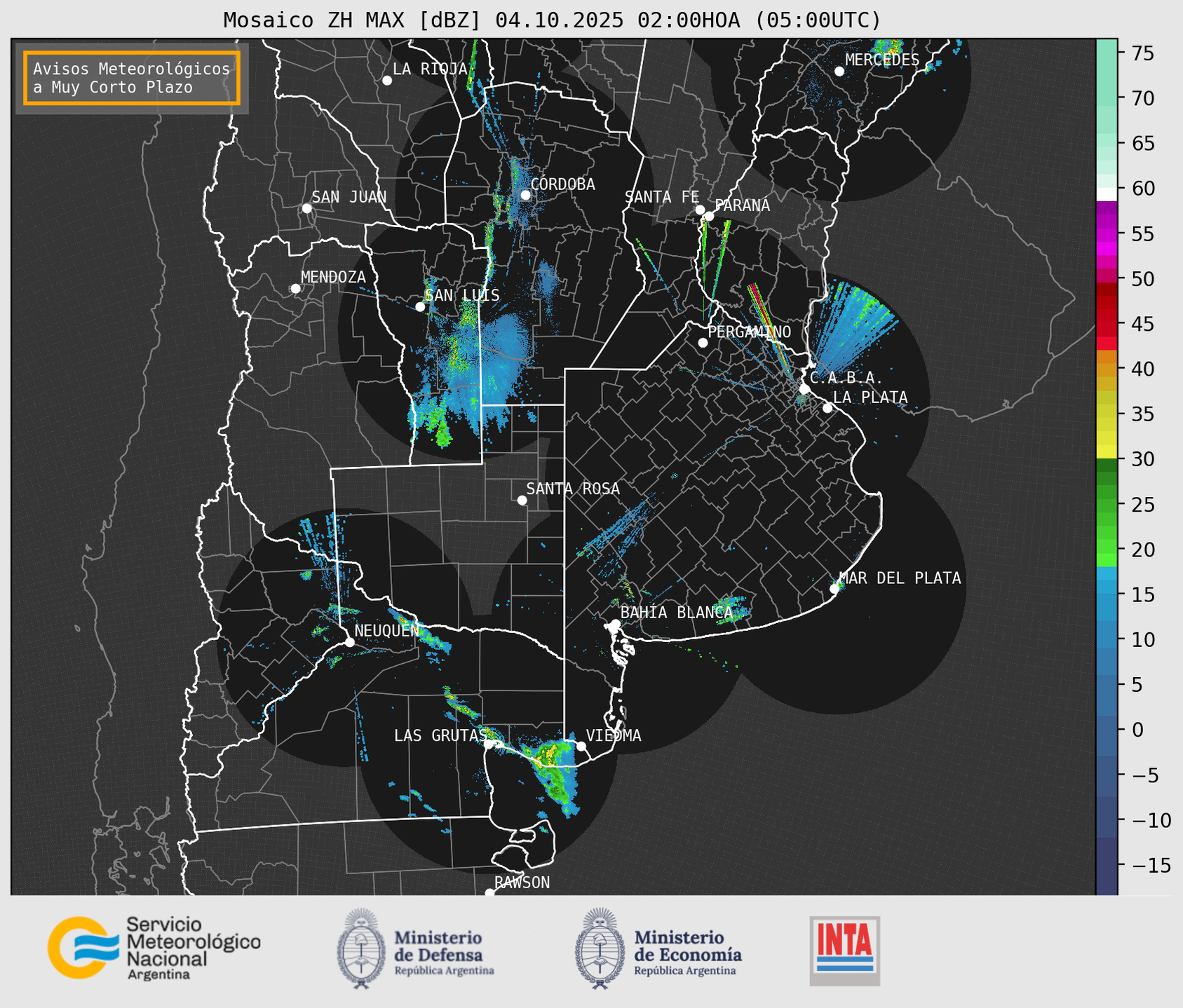Viewport: 1183px width, 1008px height.
Task: Click the Córdoba city marker dot
Action: [x=525, y=195]
